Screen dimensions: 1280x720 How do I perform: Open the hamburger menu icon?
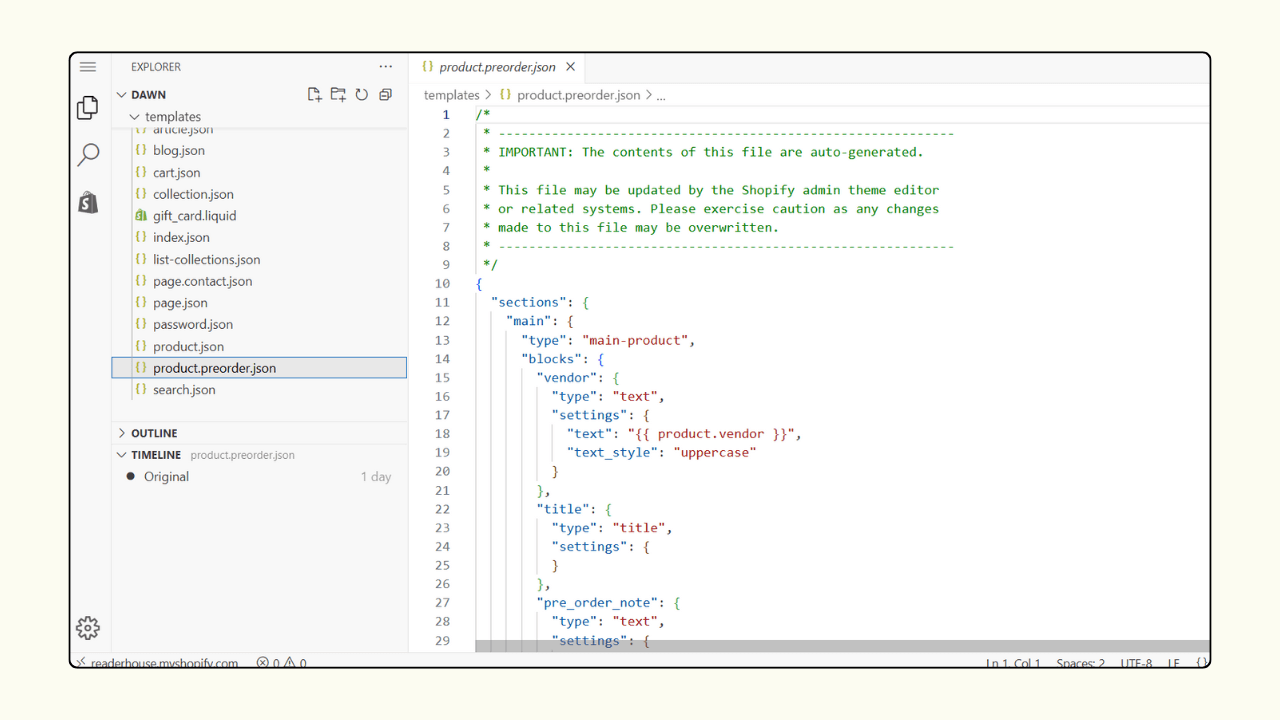(88, 67)
